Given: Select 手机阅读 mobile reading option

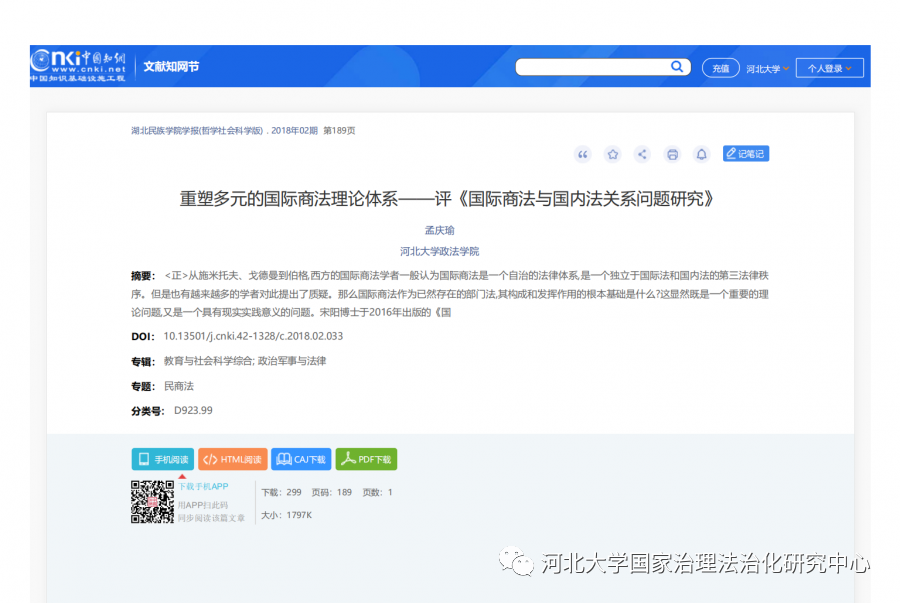Looking at the screenshot, I should coord(163,458).
